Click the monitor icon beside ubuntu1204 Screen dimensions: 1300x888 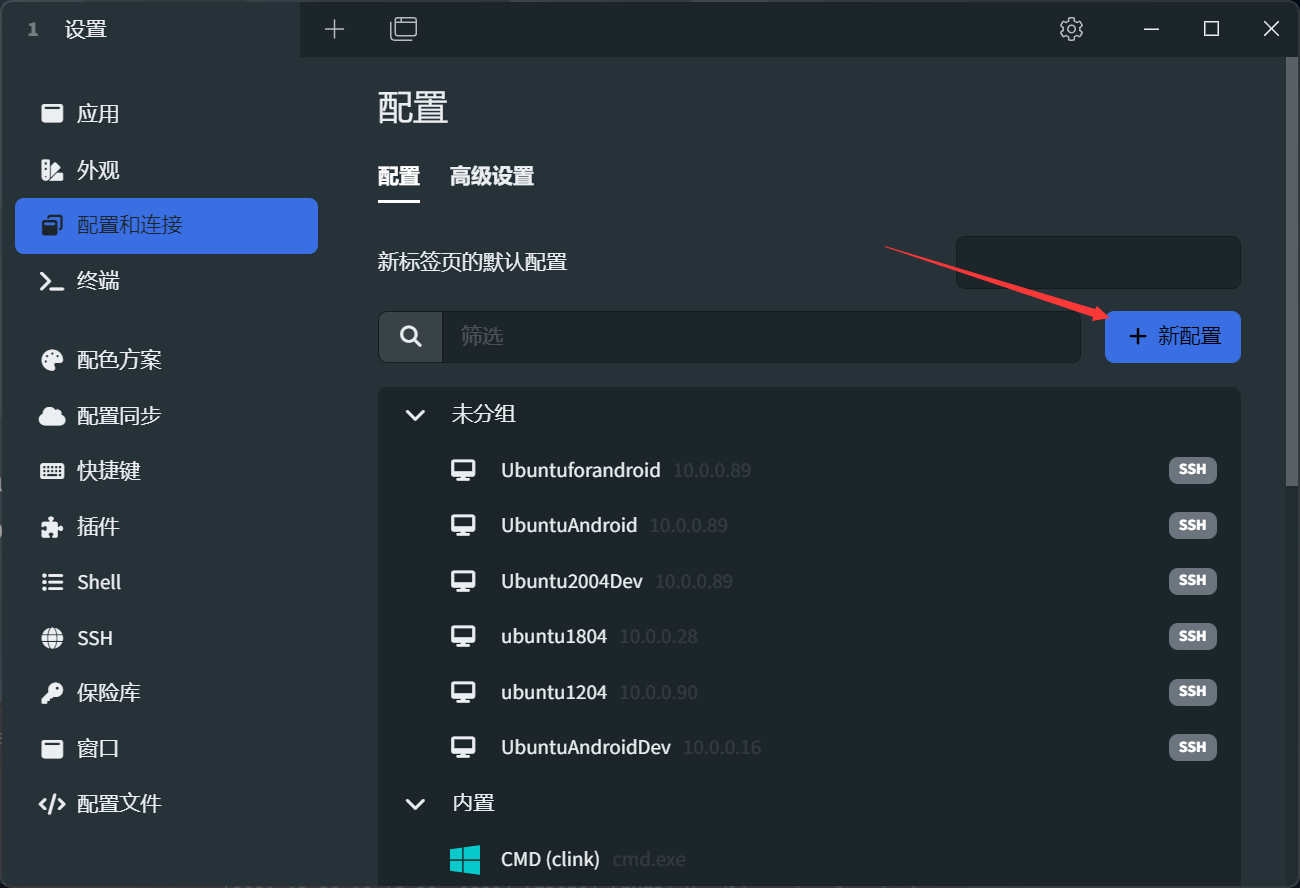pyautogui.click(x=462, y=692)
